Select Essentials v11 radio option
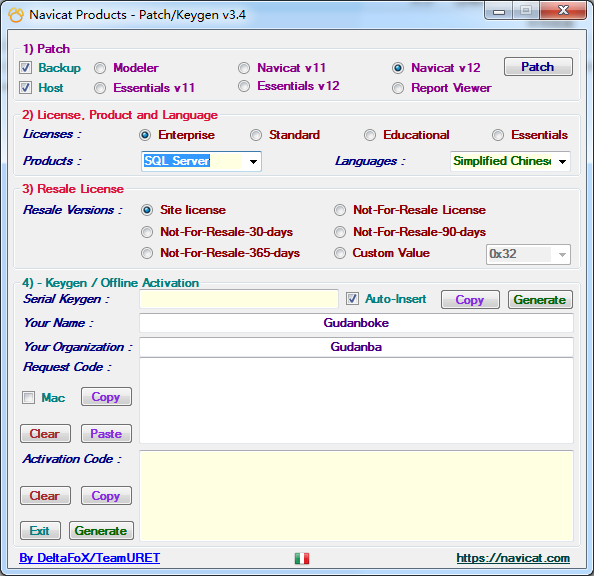This screenshot has height=576, width=594. [x=100, y=88]
